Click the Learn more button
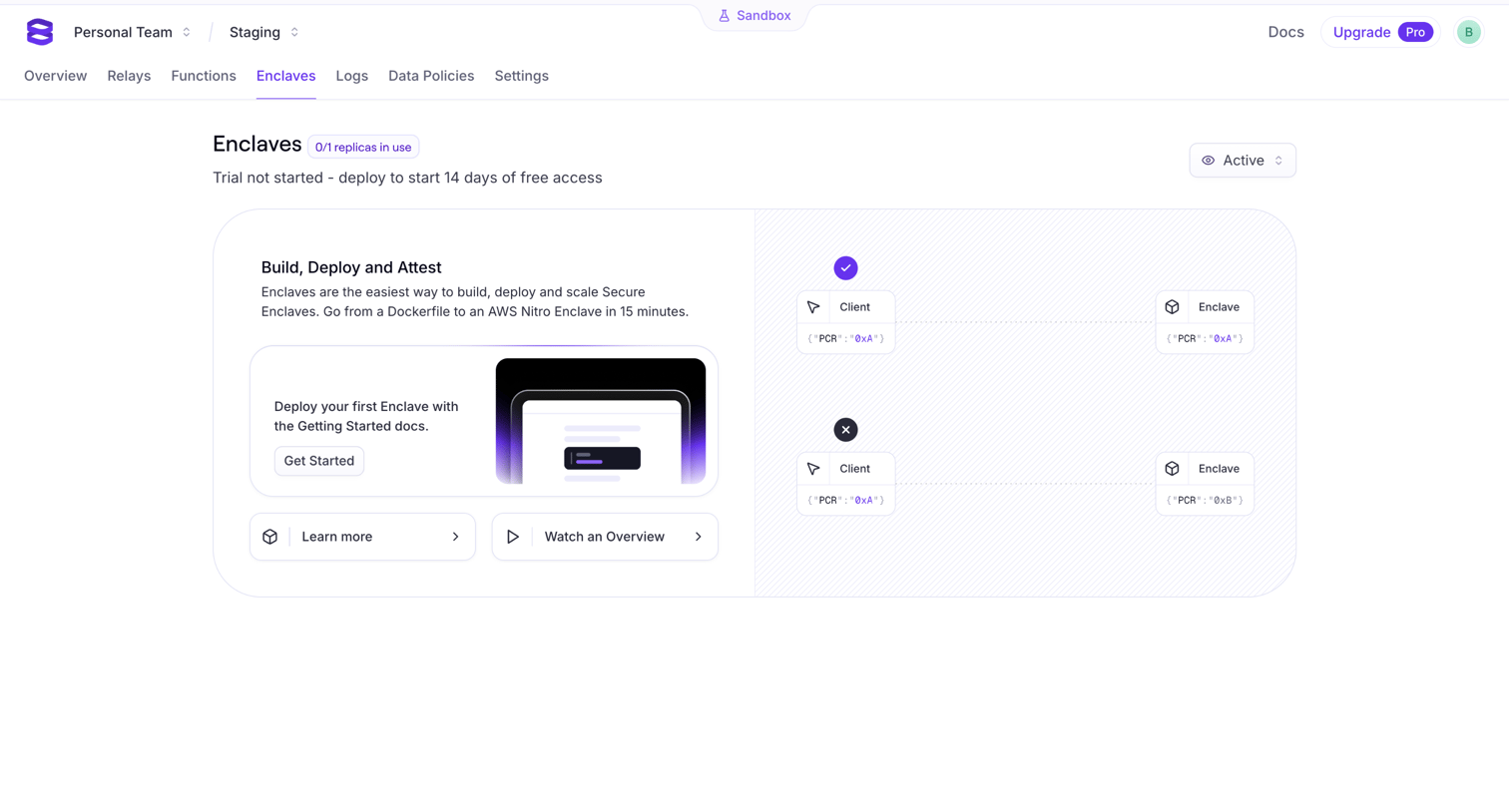Viewport: 1509px width, 812px height. click(363, 537)
